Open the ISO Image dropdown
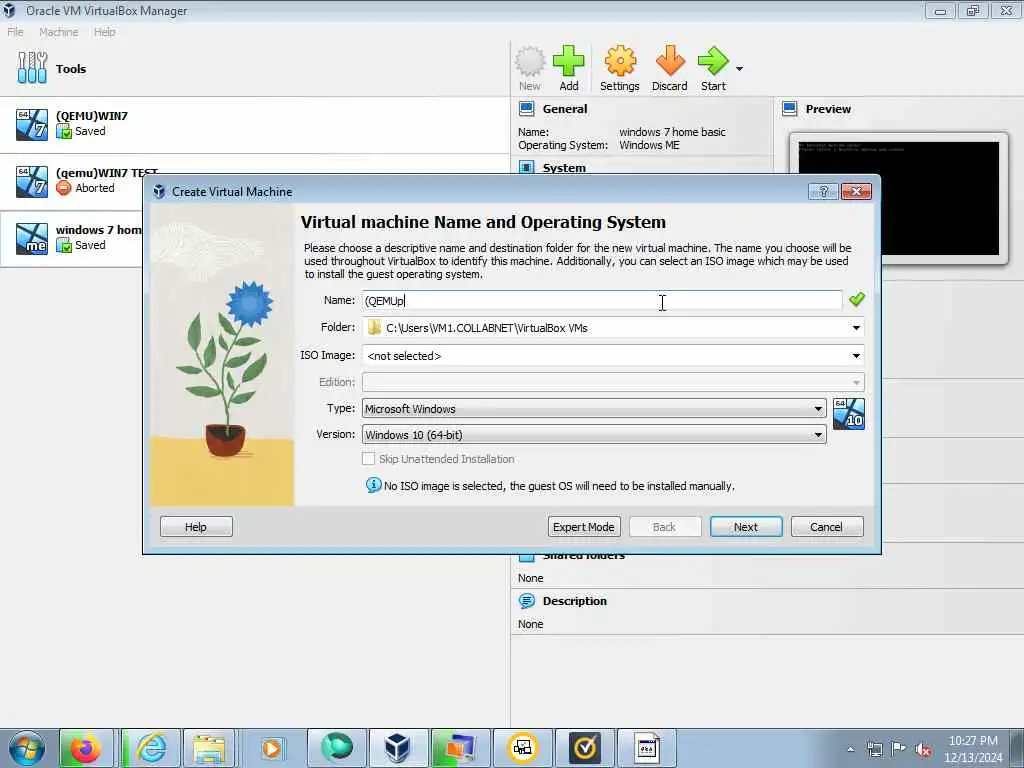 pyautogui.click(x=856, y=356)
